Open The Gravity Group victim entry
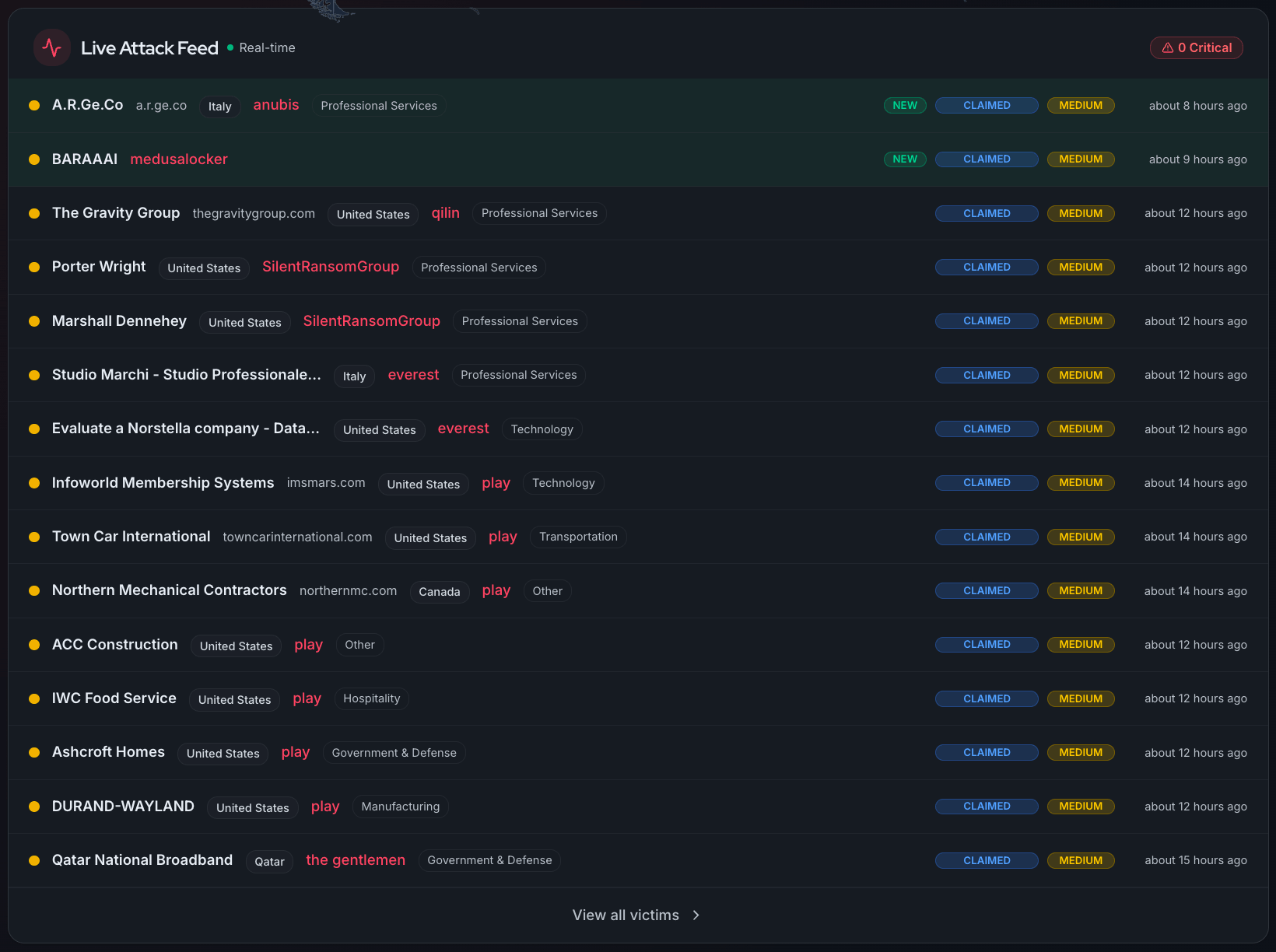This screenshot has height=952, width=1276. pyautogui.click(x=116, y=213)
